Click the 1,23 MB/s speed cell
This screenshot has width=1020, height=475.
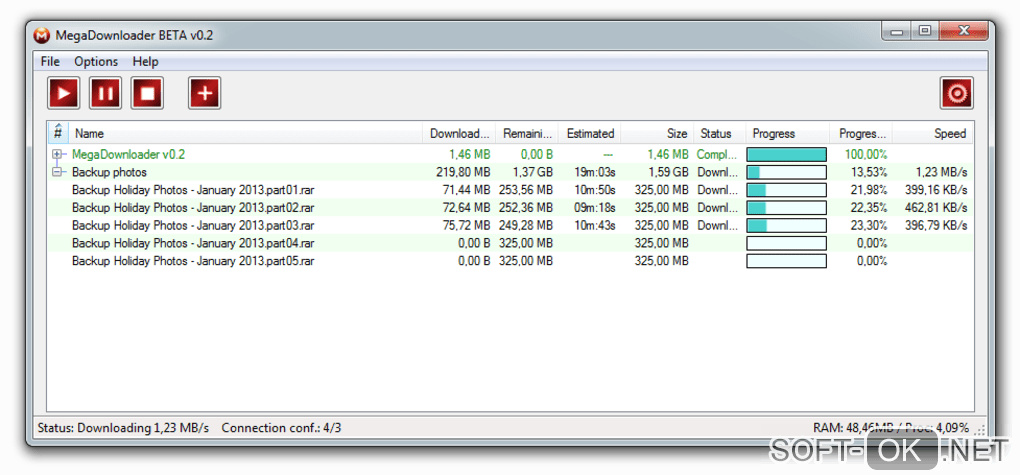point(941,172)
